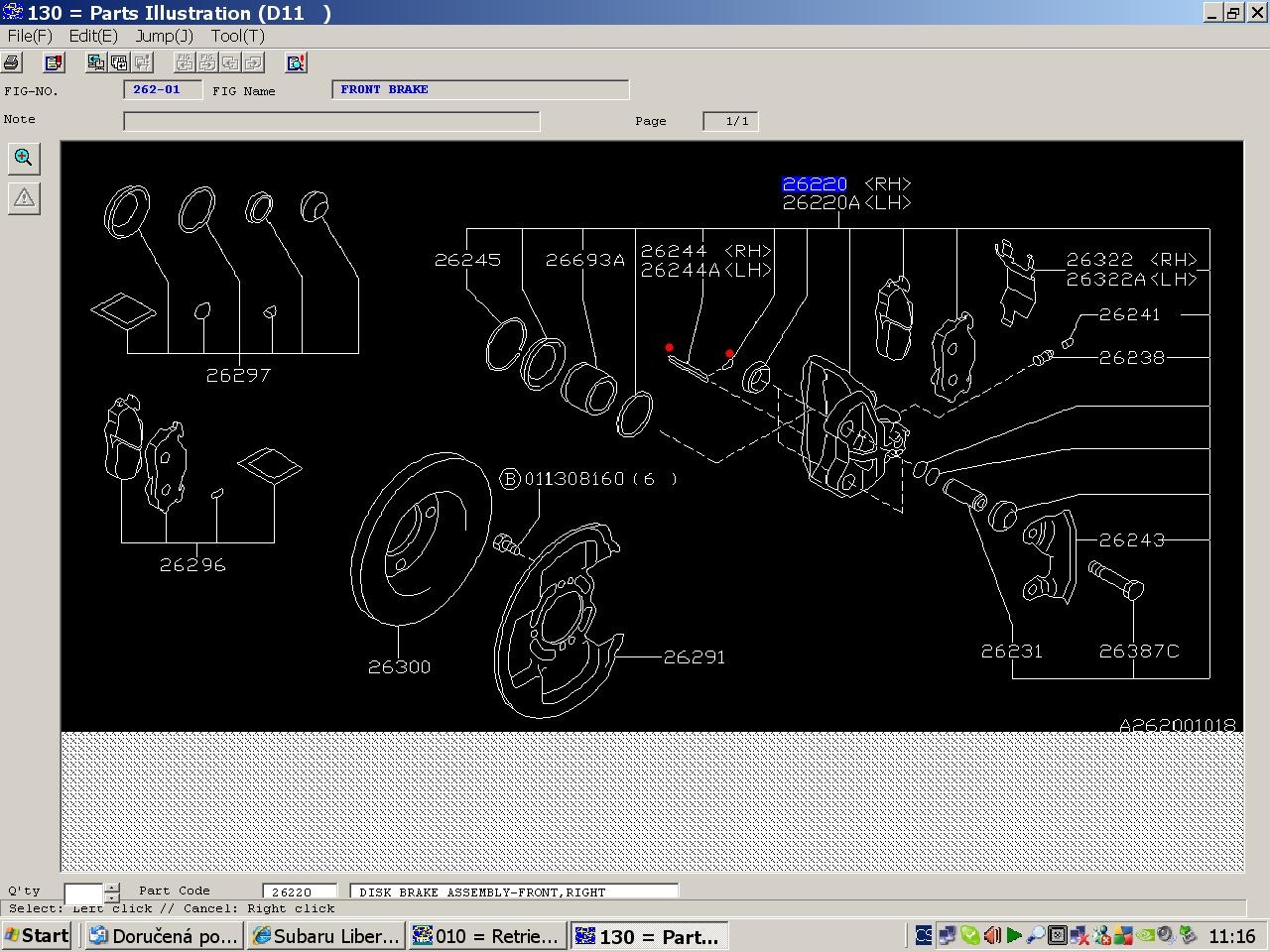The image size is (1270, 952).
Task: Select part number 26291 dust cover label
Action: click(x=695, y=656)
